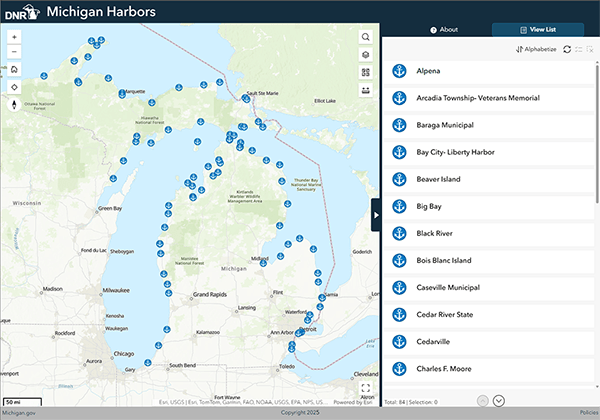Viewport: 600px width, 420px height.
Task: Click harbor marker near Marquette
Action: (122, 93)
